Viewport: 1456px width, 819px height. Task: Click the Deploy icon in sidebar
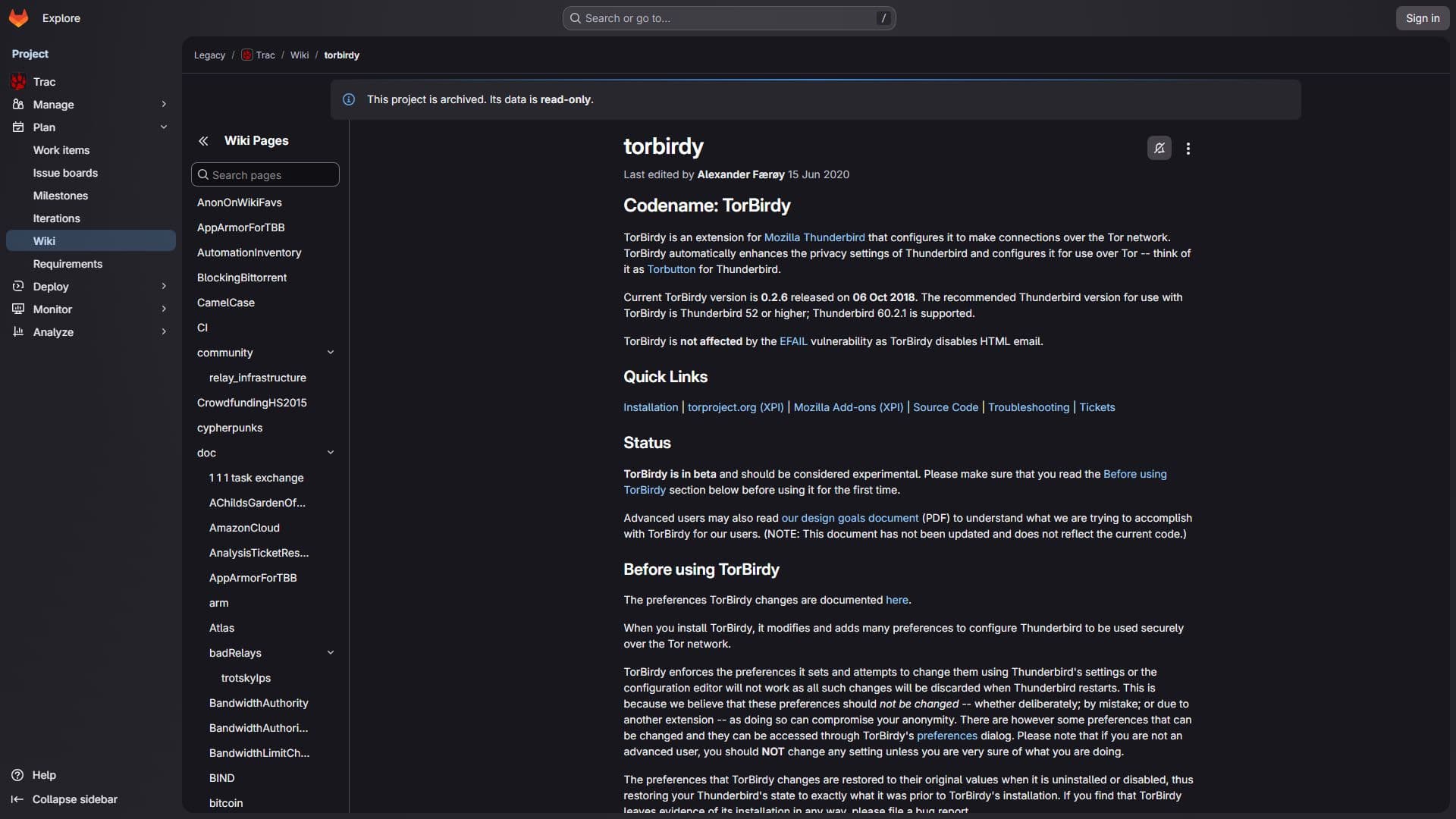(18, 287)
